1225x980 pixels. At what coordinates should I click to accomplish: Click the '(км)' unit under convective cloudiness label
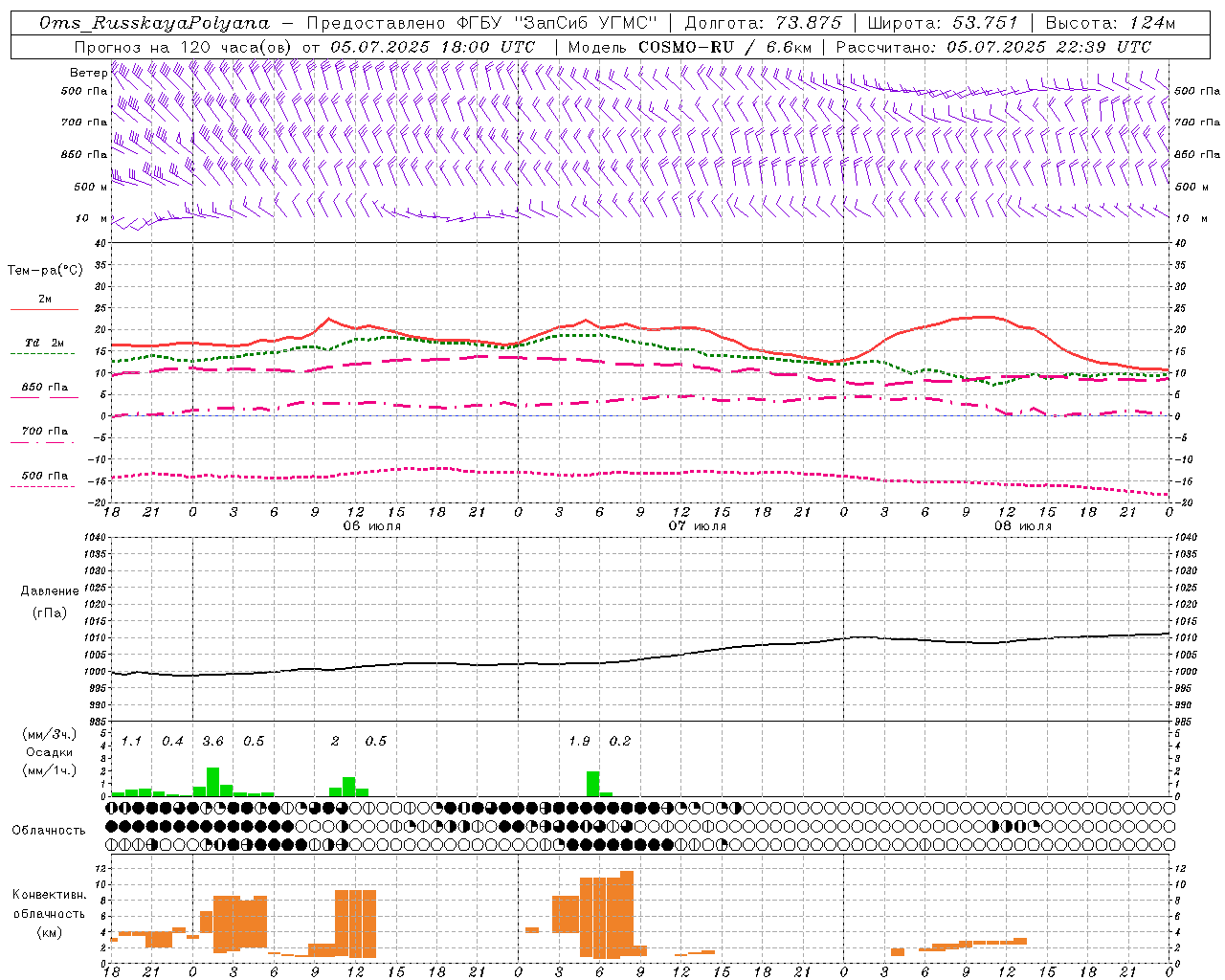49,932
